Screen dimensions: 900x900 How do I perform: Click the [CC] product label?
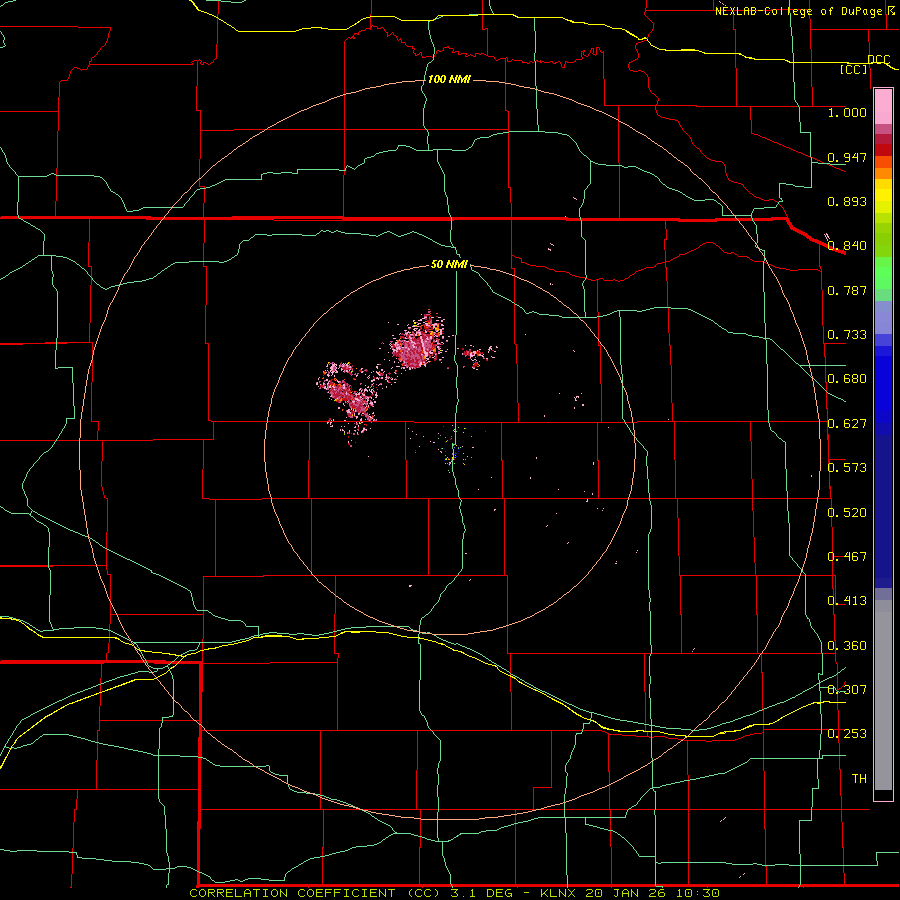[x=854, y=69]
